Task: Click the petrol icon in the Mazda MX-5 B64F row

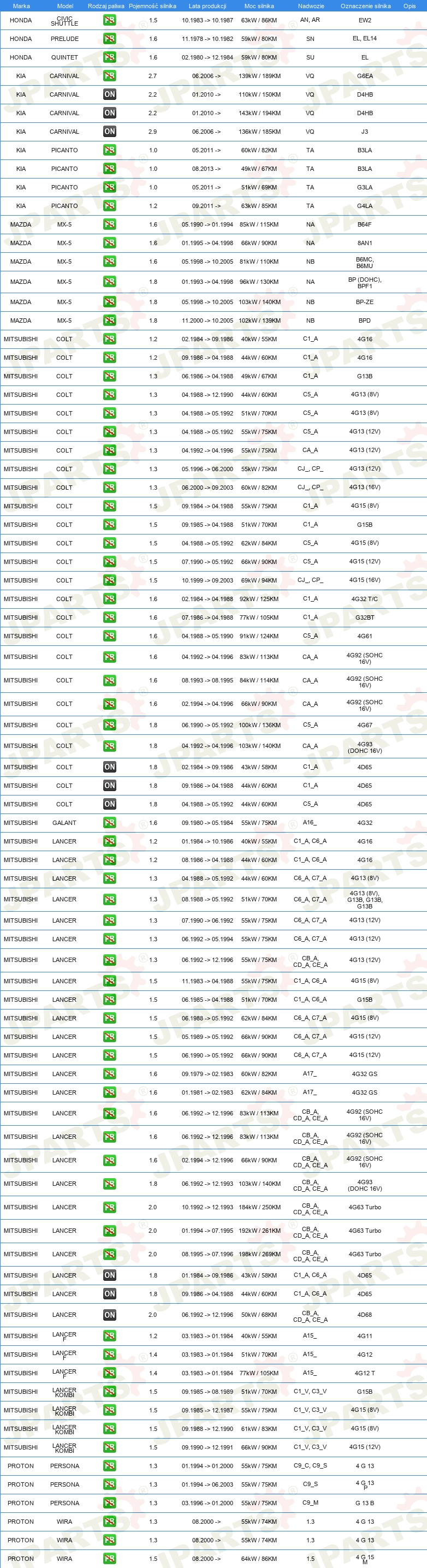Action: (x=110, y=224)
